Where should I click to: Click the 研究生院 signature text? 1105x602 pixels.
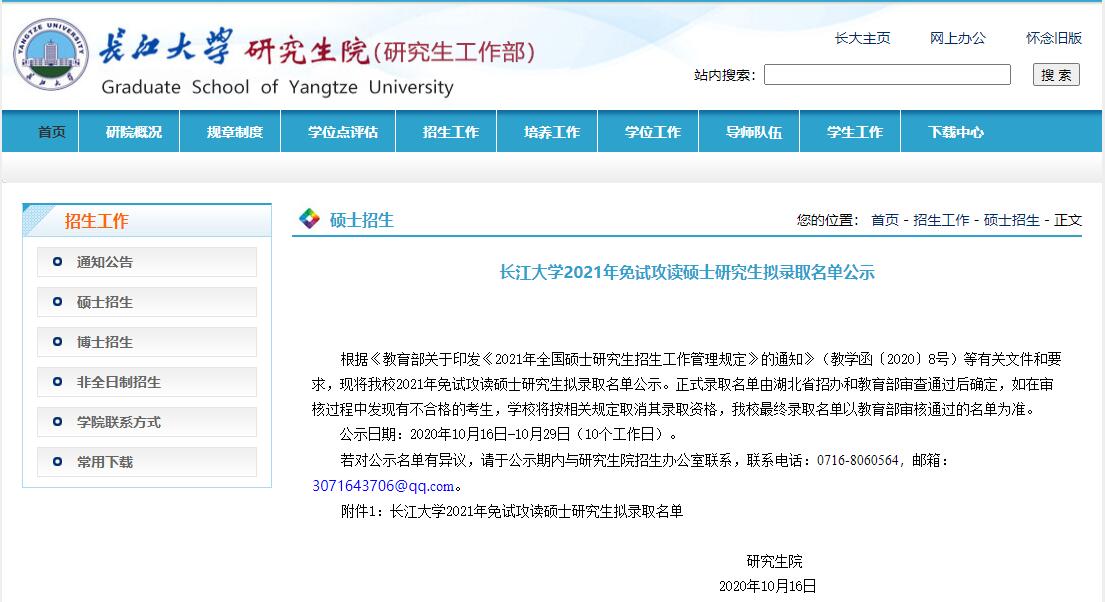pyautogui.click(x=774, y=561)
